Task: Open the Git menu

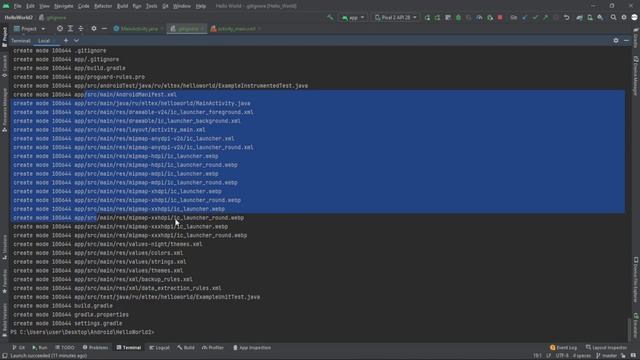Action: click(165, 6)
